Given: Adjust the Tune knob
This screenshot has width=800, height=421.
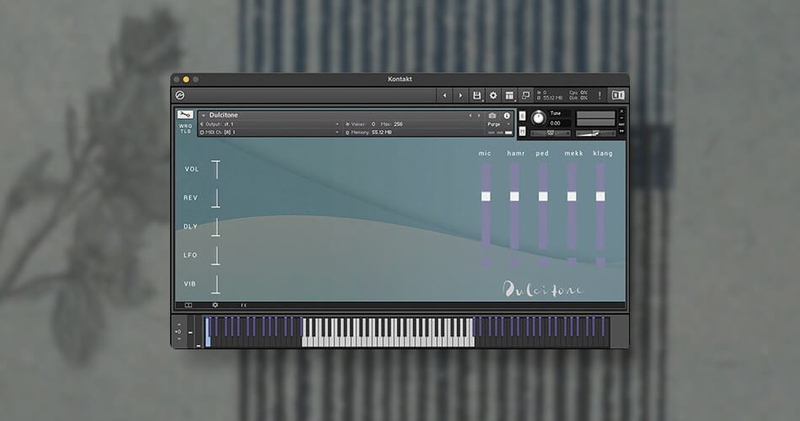Looking at the screenshot, I should pos(538,118).
